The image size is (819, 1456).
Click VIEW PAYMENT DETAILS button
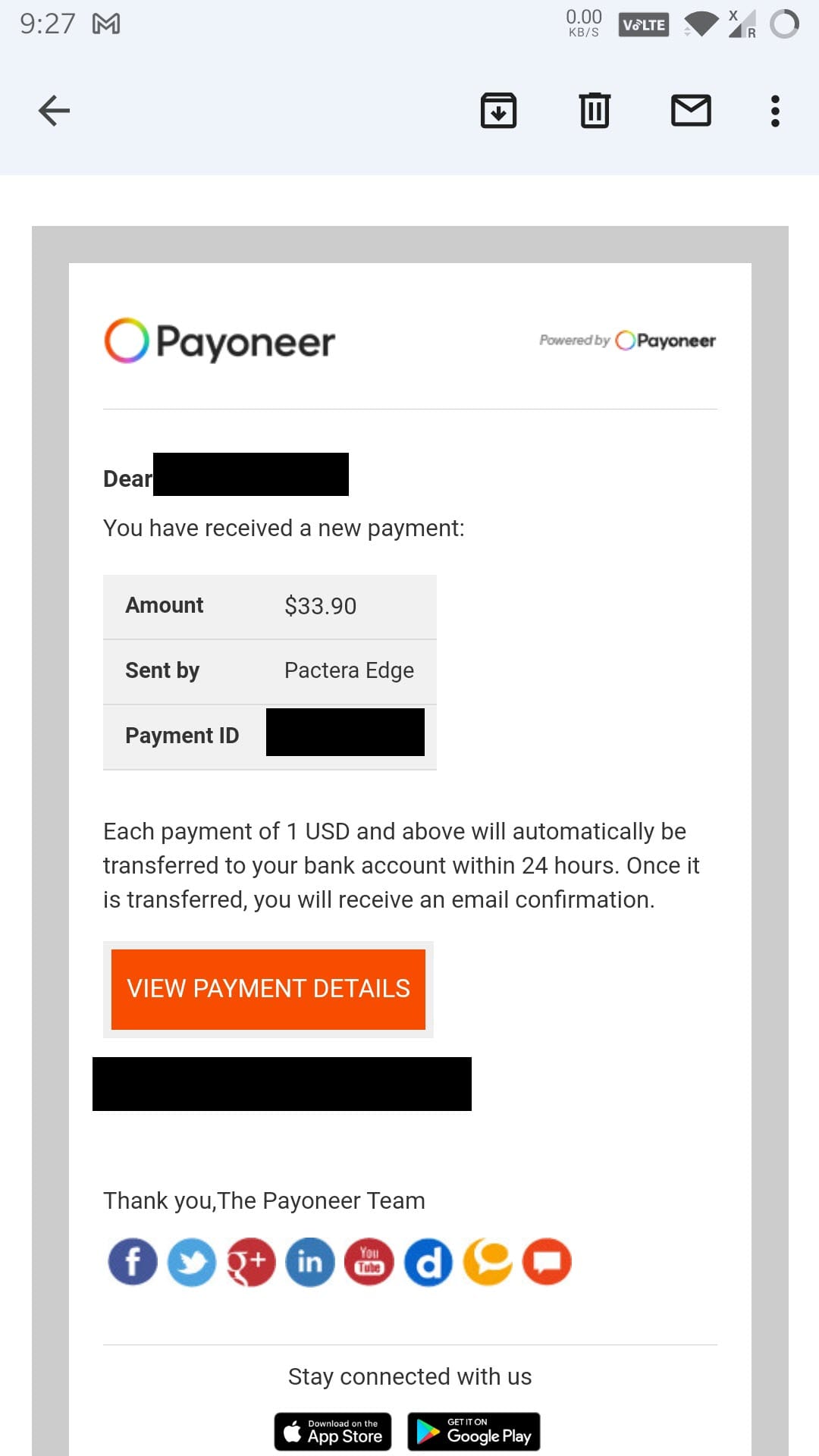click(x=268, y=989)
